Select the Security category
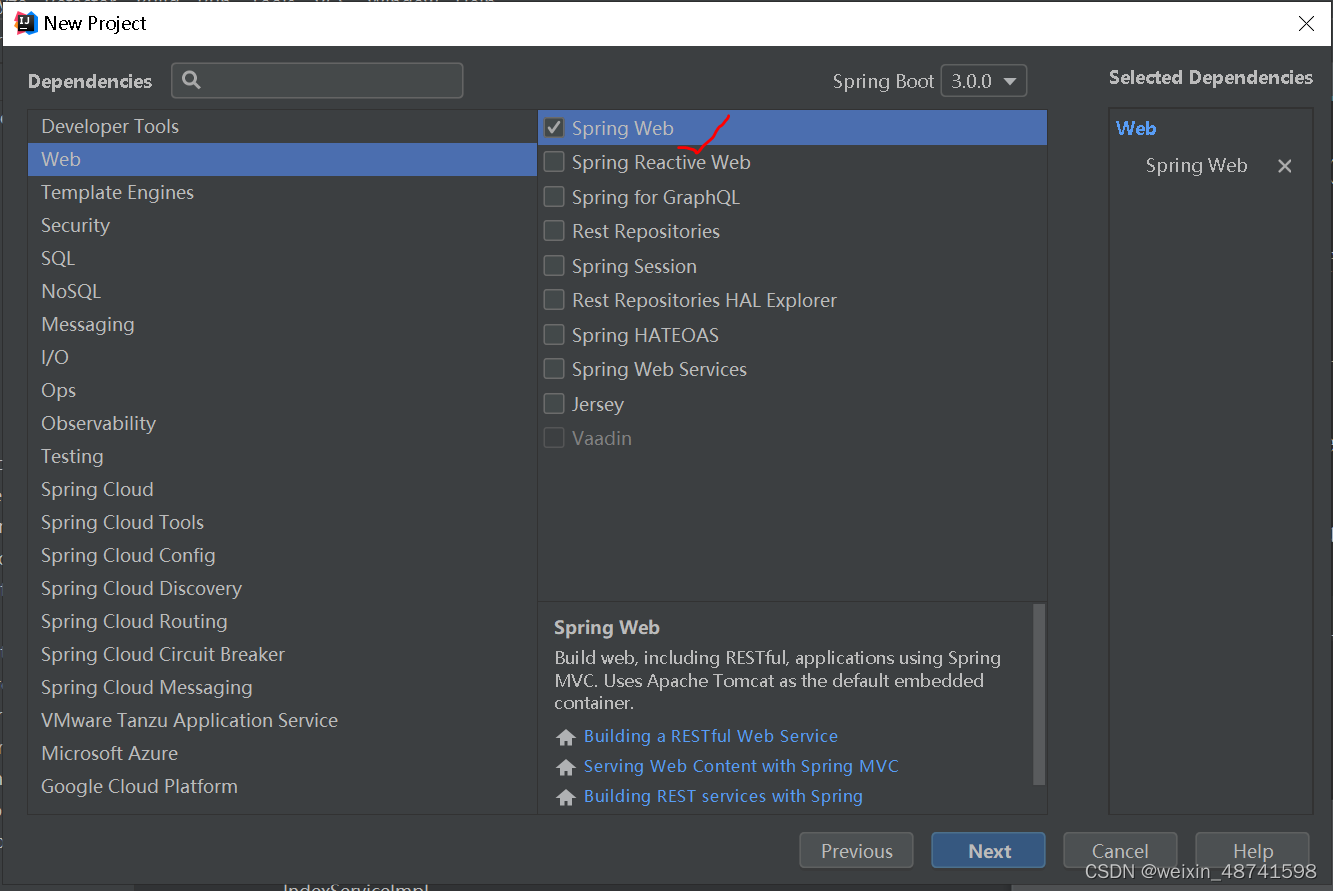The image size is (1333, 891). [x=282, y=225]
